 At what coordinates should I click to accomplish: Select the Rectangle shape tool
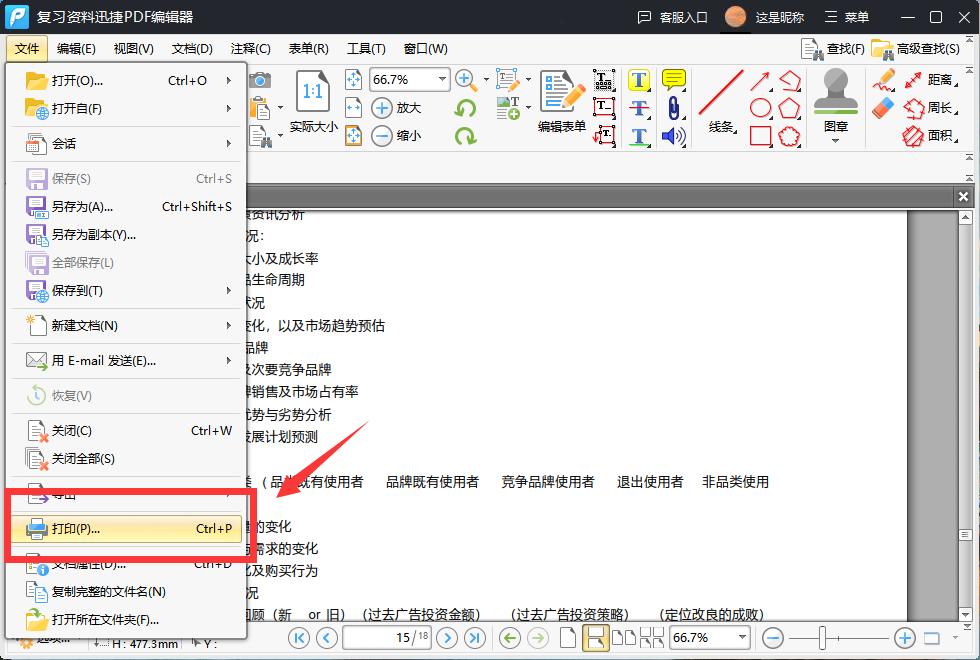[x=760, y=135]
